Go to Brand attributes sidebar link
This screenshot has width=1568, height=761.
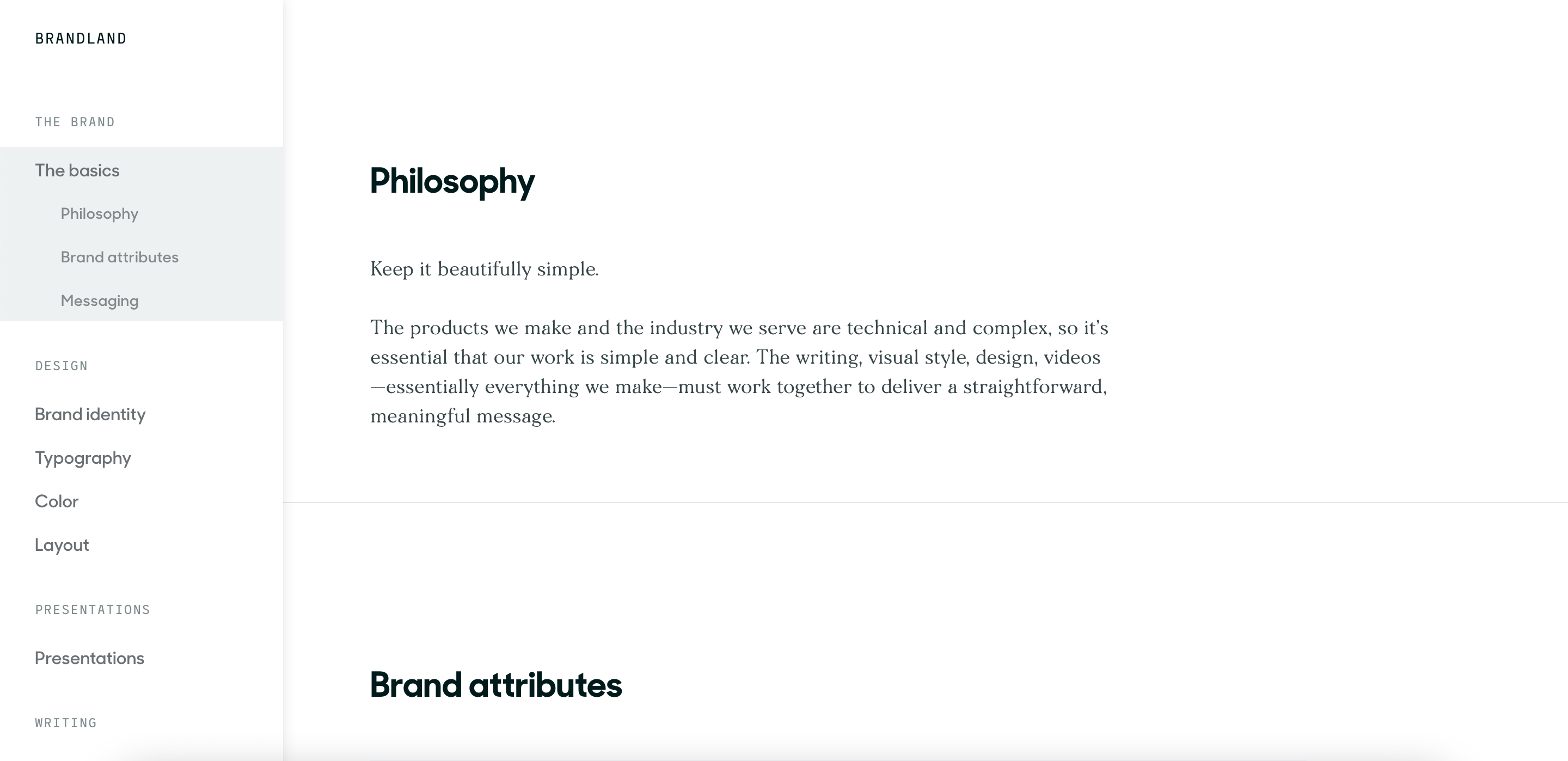[119, 257]
